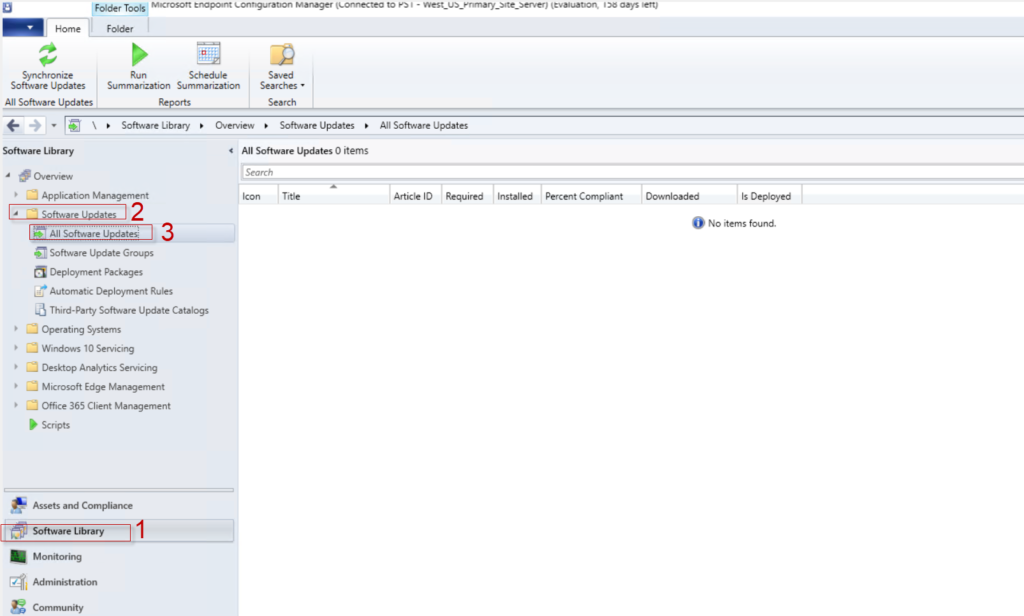Expand the Desktop Analytics Servicing node
The width and height of the screenshot is (1024, 616).
pos(16,367)
